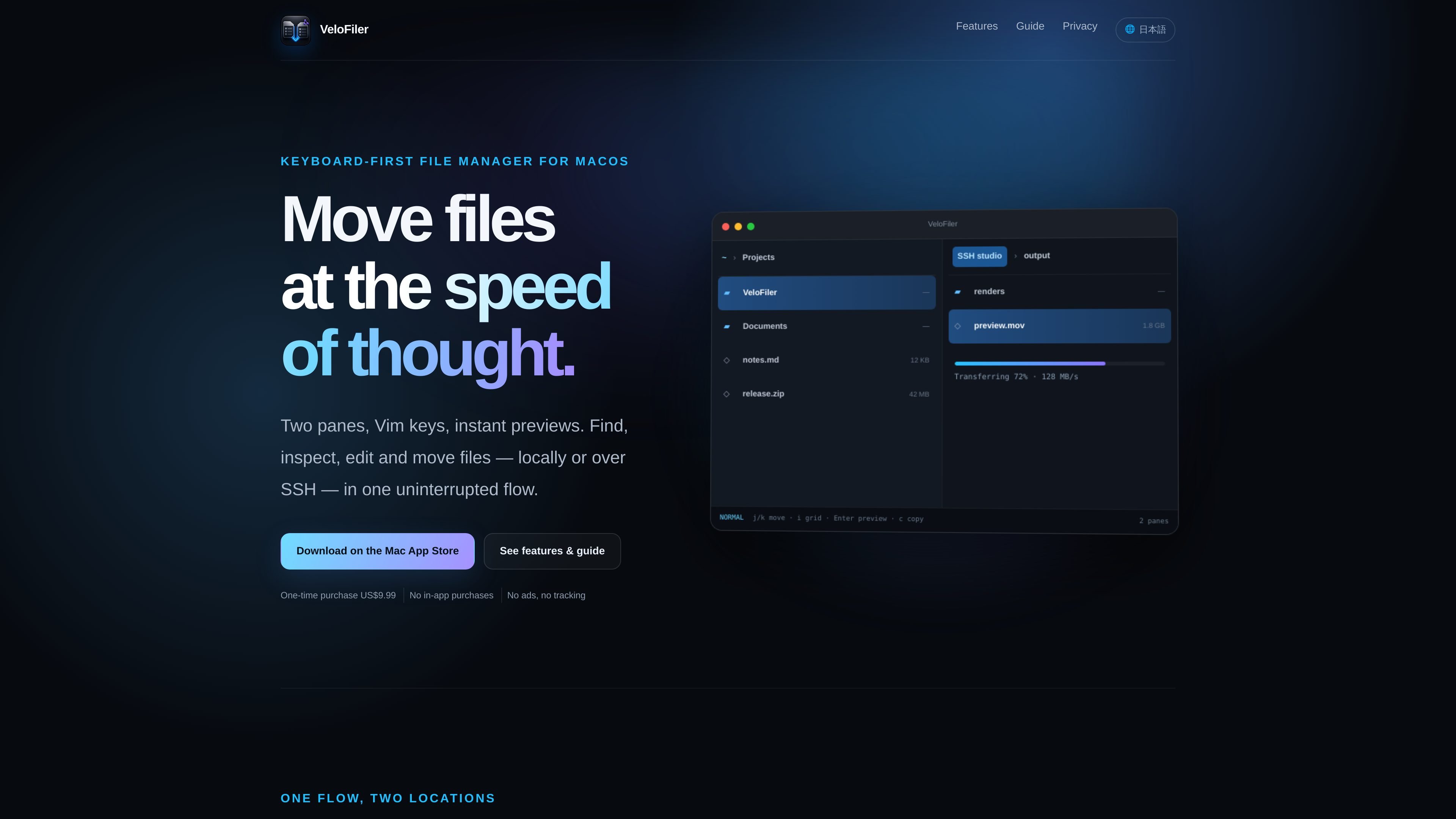This screenshot has width=1456, height=819.
Task: Click the c copy hint in status bar
Action: 911,519
